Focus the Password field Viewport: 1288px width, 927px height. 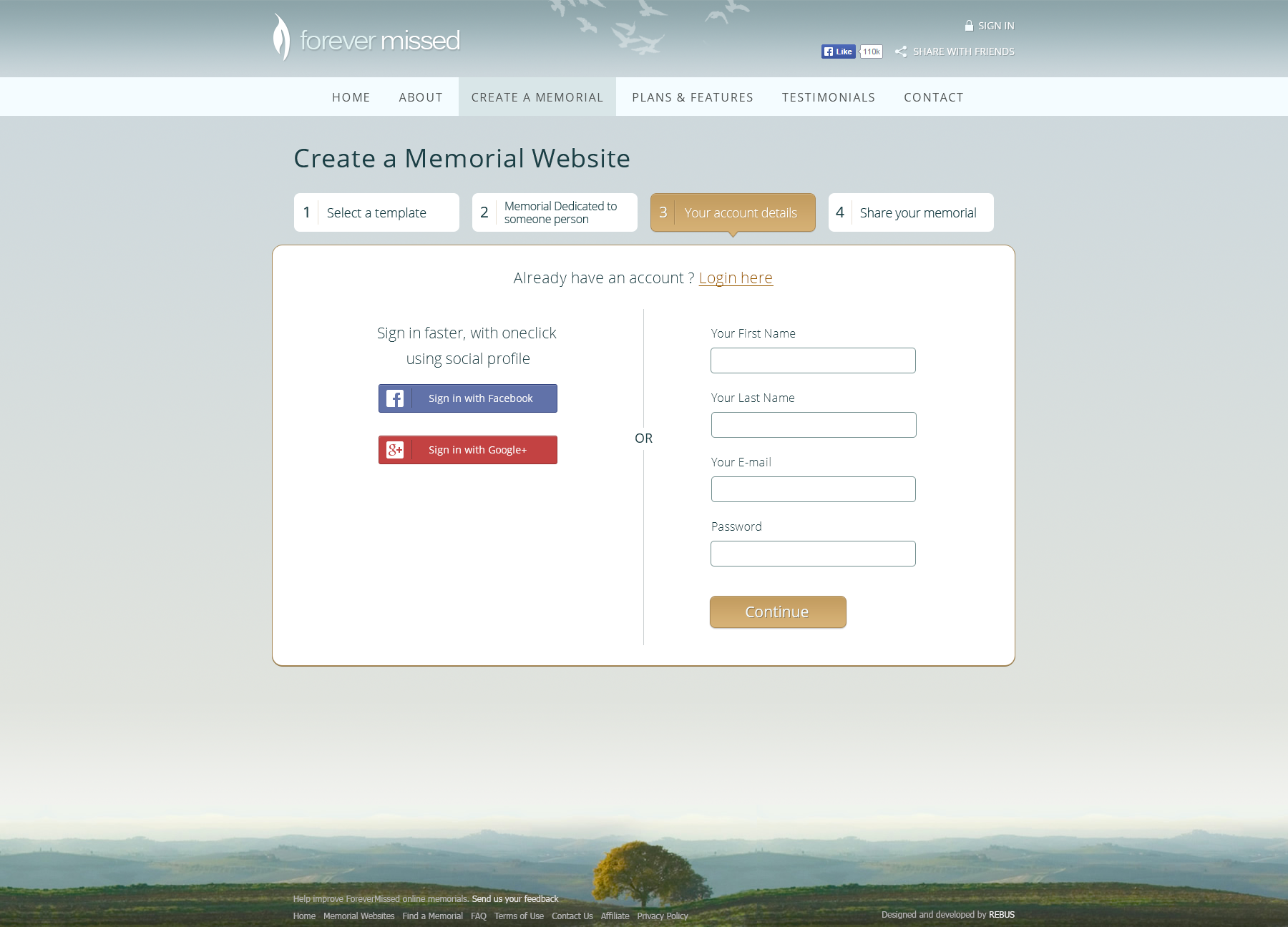[x=813, y=554]
